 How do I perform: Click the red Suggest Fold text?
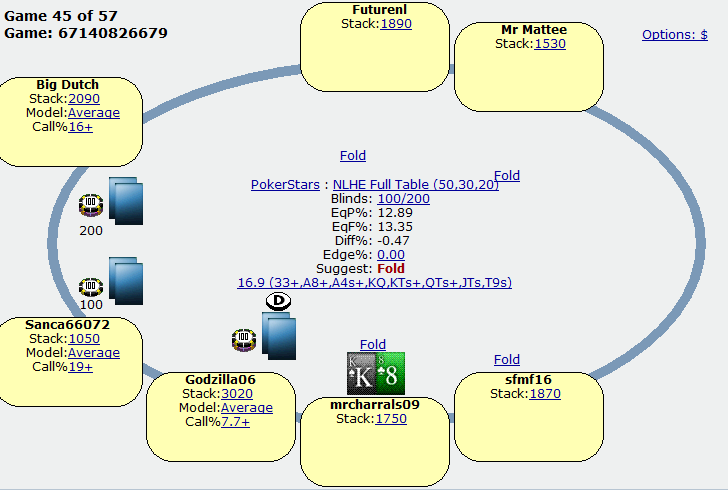[391, 268]
